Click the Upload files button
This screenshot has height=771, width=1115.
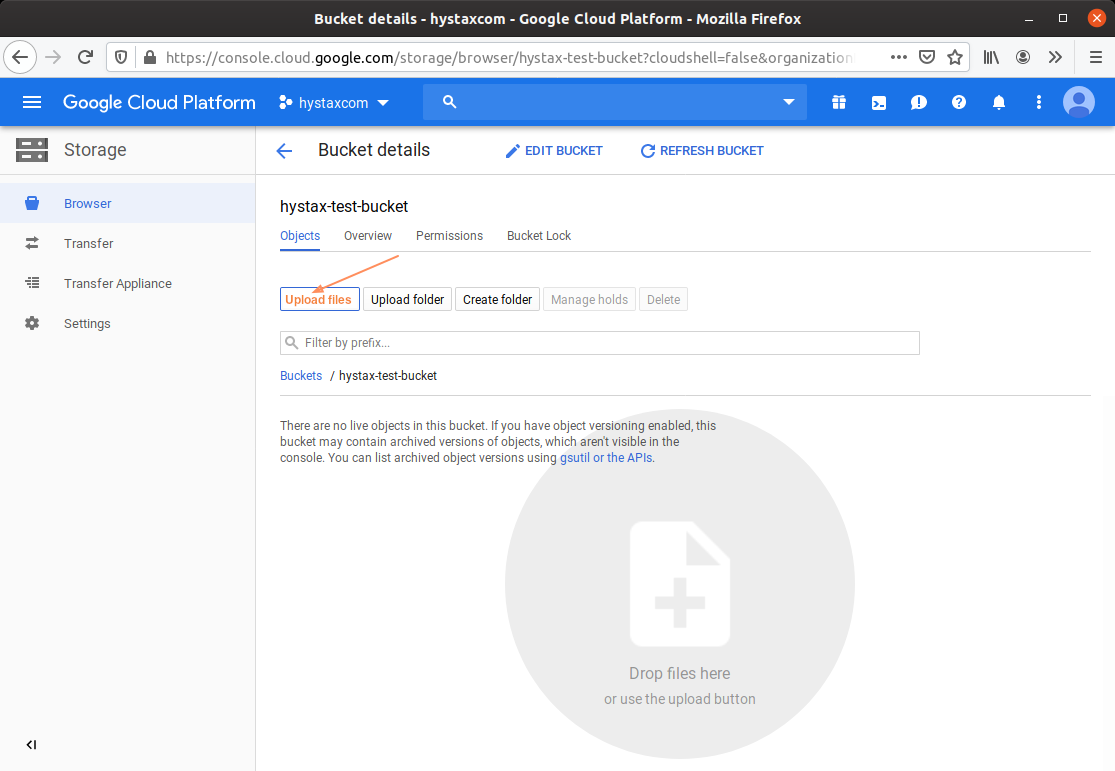[319, 299]
